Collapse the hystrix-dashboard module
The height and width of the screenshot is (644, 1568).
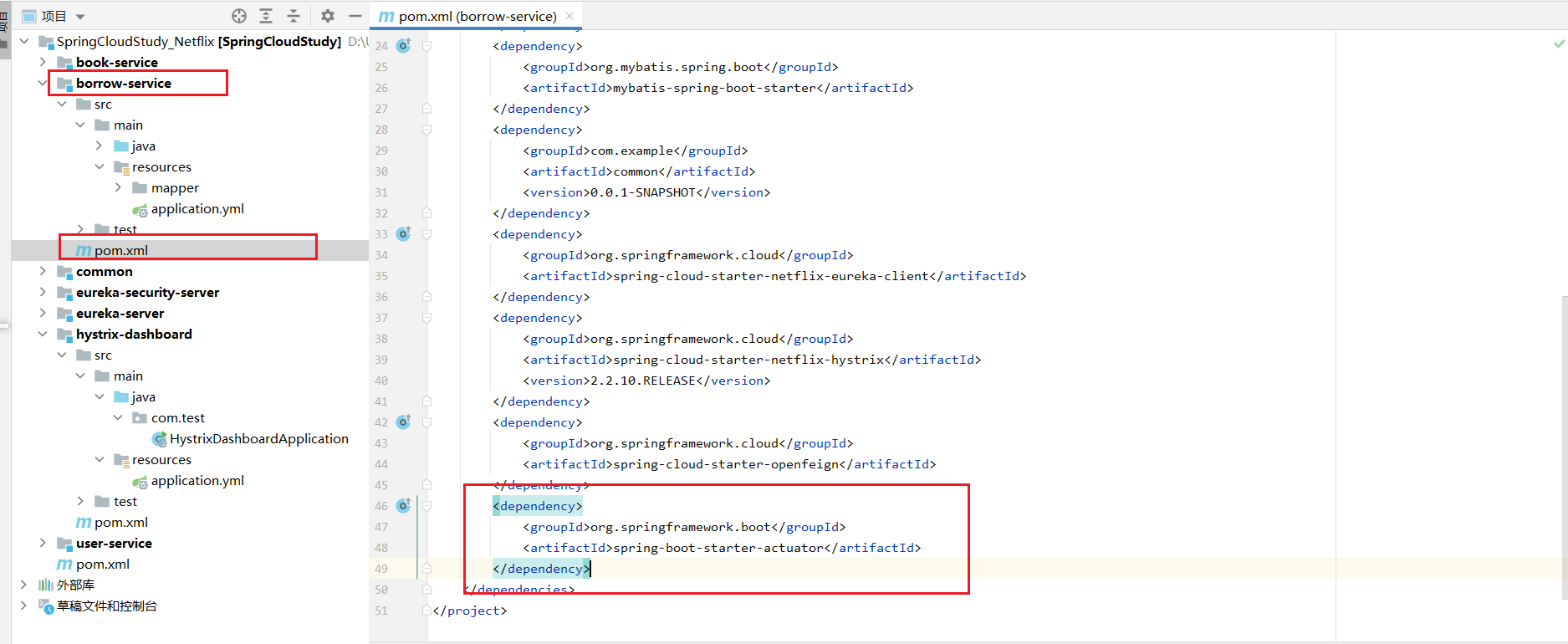click(x=43, y=334)
